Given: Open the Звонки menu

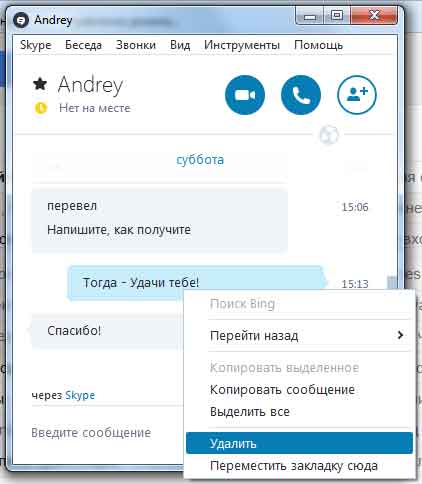Looking at the screenshot, I should (136, 45).
